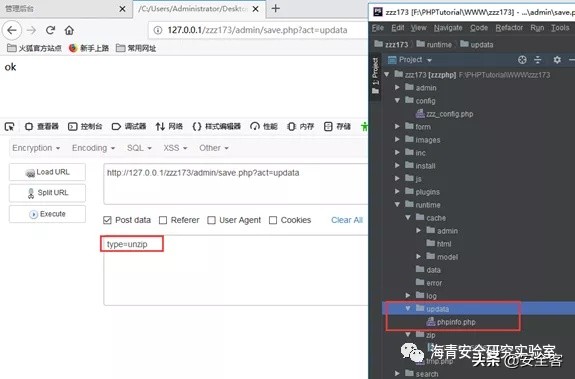Open the 性能 performance panel

[264, 127]
